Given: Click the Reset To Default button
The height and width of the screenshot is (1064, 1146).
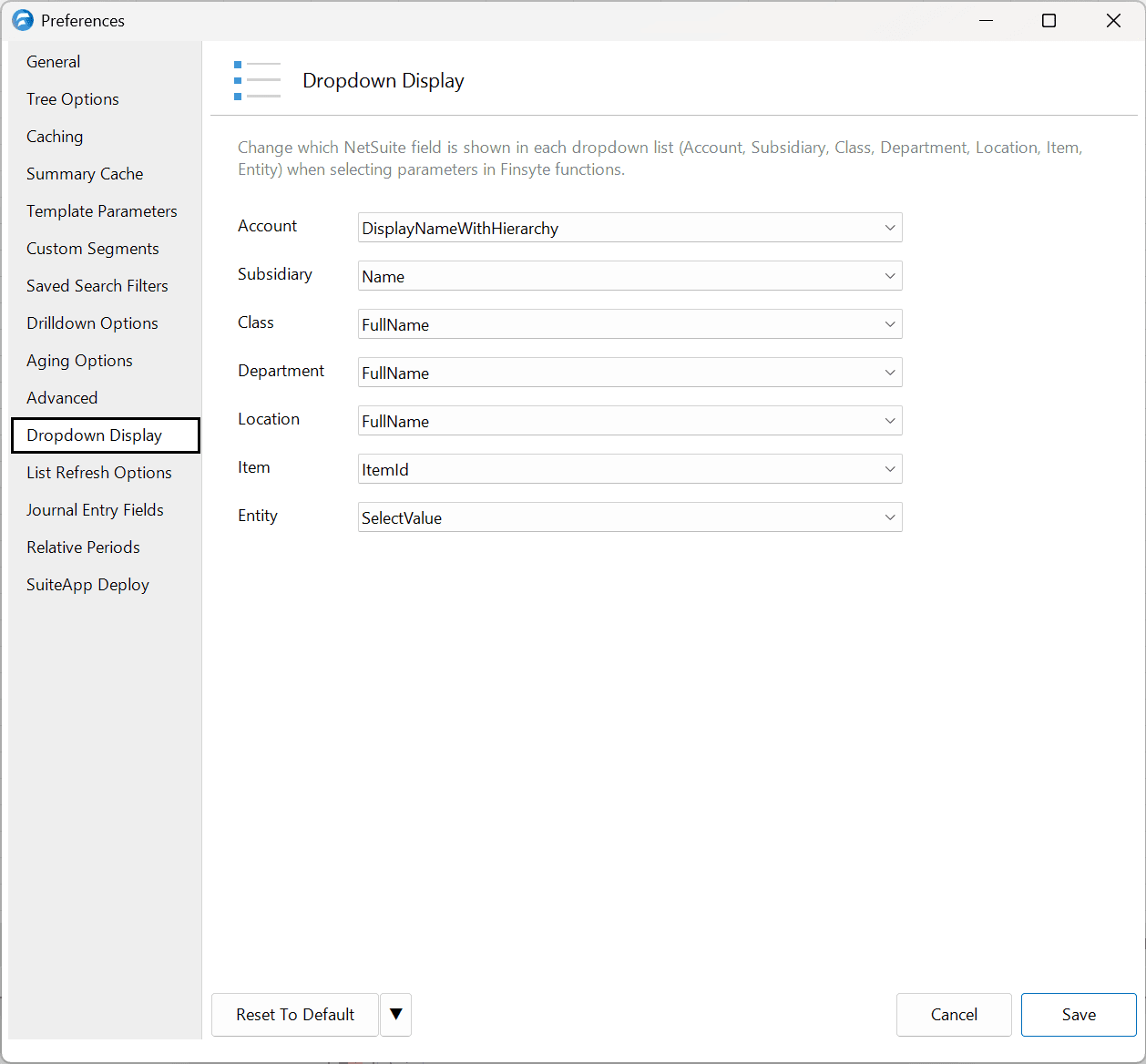Looking at the screenshot, I should pos(295,1015).
